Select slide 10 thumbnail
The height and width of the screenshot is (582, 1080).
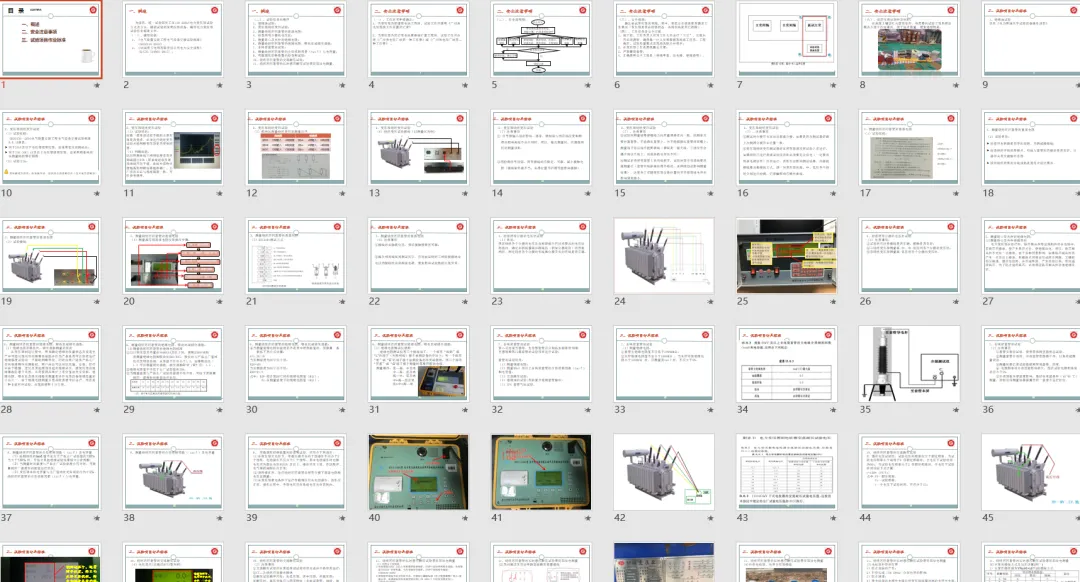[x=51, y=147]
